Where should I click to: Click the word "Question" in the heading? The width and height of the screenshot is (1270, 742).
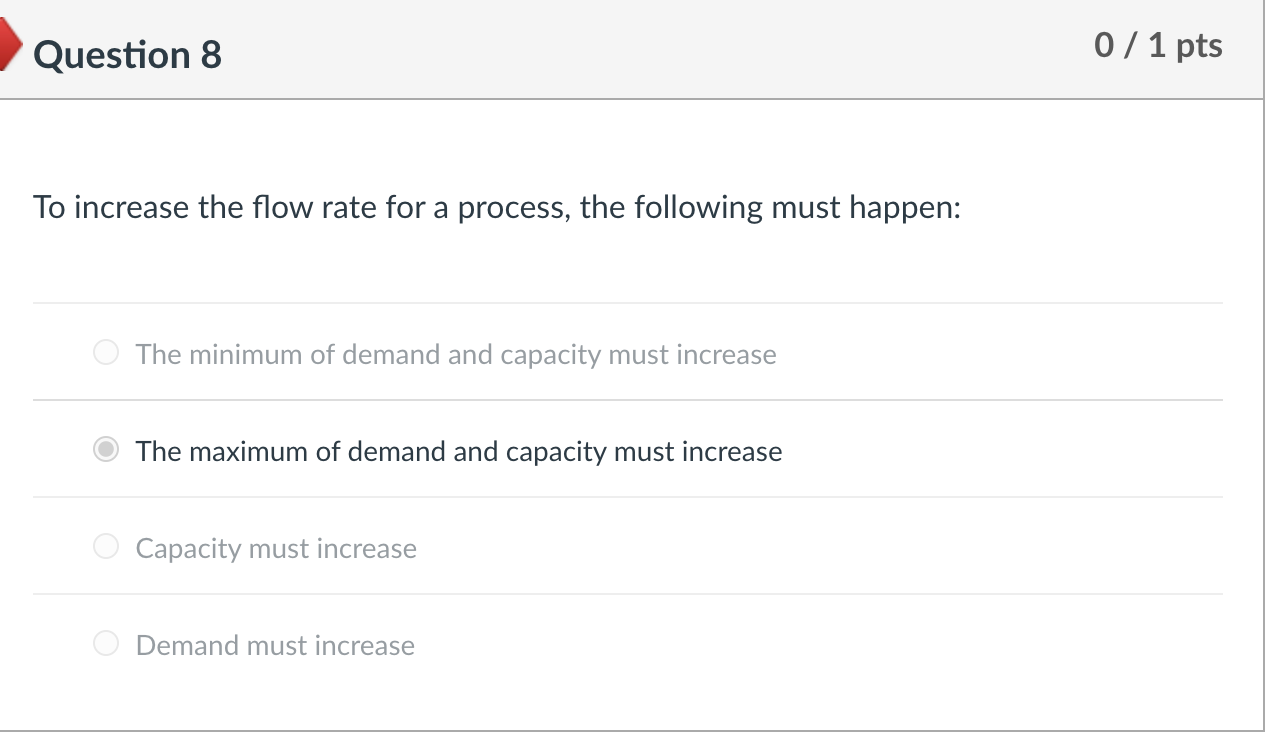(x=111, y=54)
